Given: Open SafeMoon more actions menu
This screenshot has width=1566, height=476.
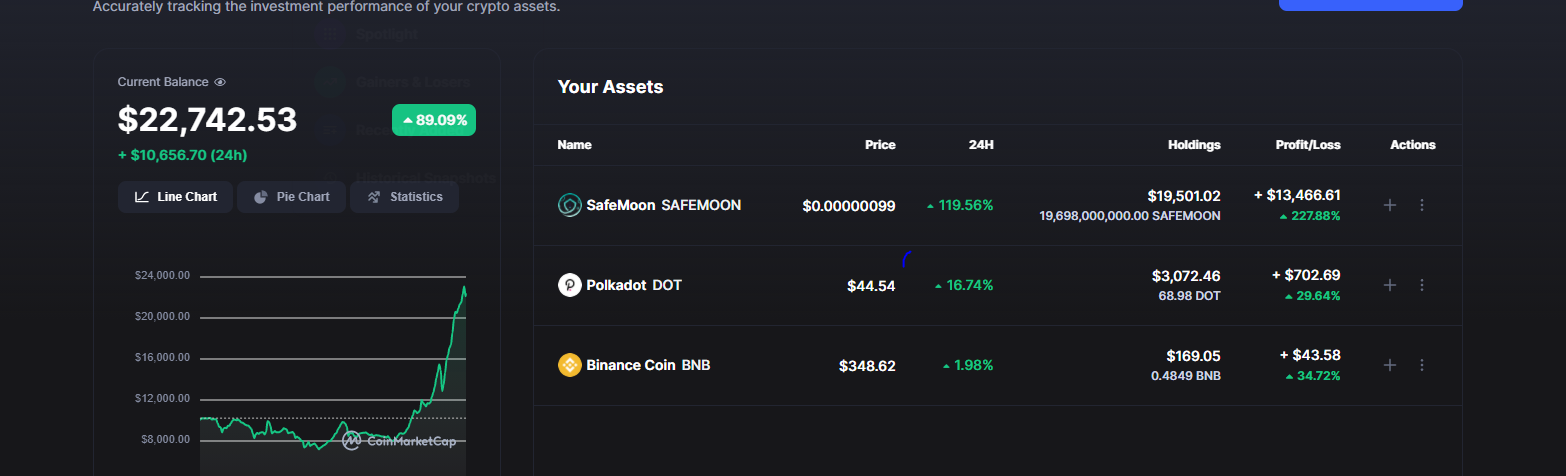Looking at the screenshot, I should [x=1422, y=205].
